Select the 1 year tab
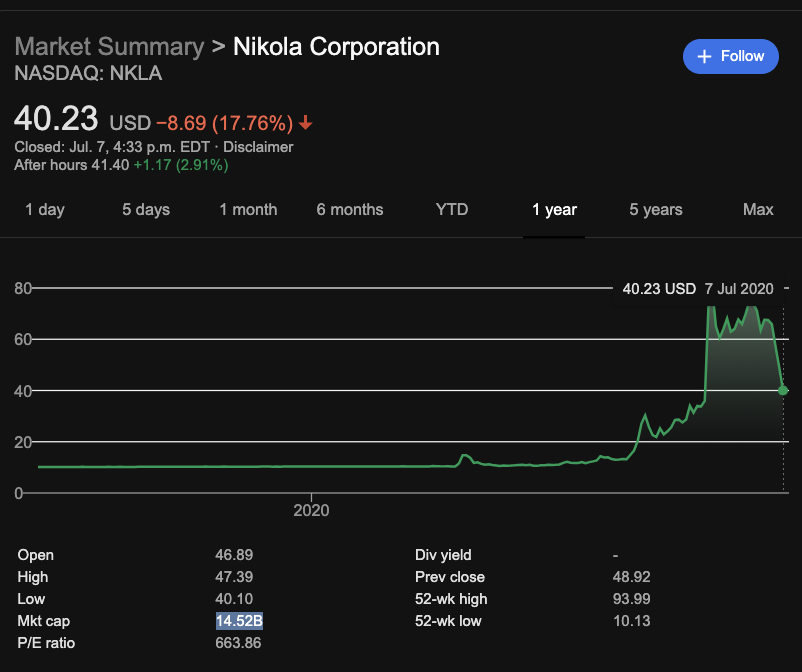Viewport: 802px width, 672px height. 554,210
